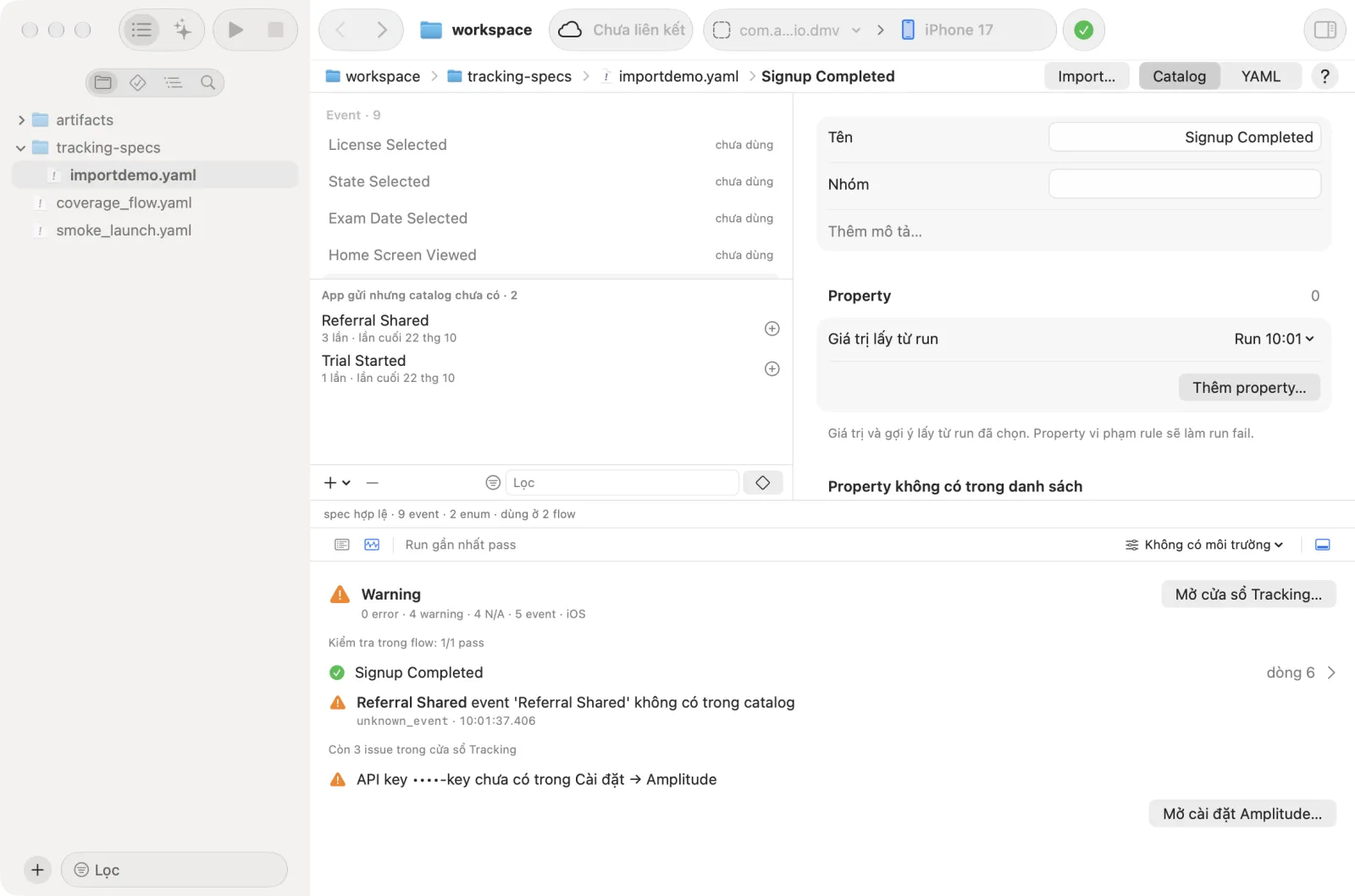Switch to the Catalog tab

tap(1179, 76)
